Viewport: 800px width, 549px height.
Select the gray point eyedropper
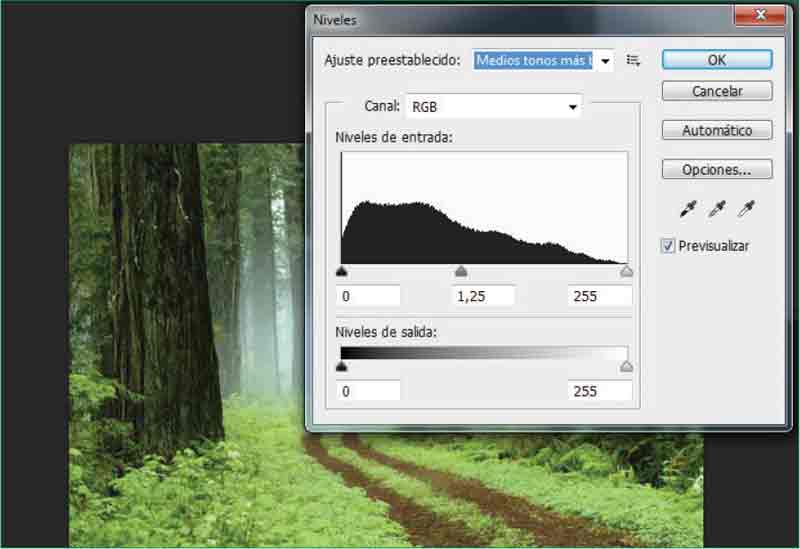click(x=716, y=209)
